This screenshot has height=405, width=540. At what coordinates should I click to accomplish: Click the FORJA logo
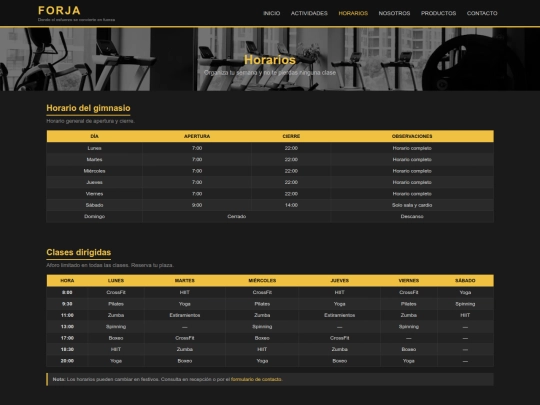click(x=60, y=10)
